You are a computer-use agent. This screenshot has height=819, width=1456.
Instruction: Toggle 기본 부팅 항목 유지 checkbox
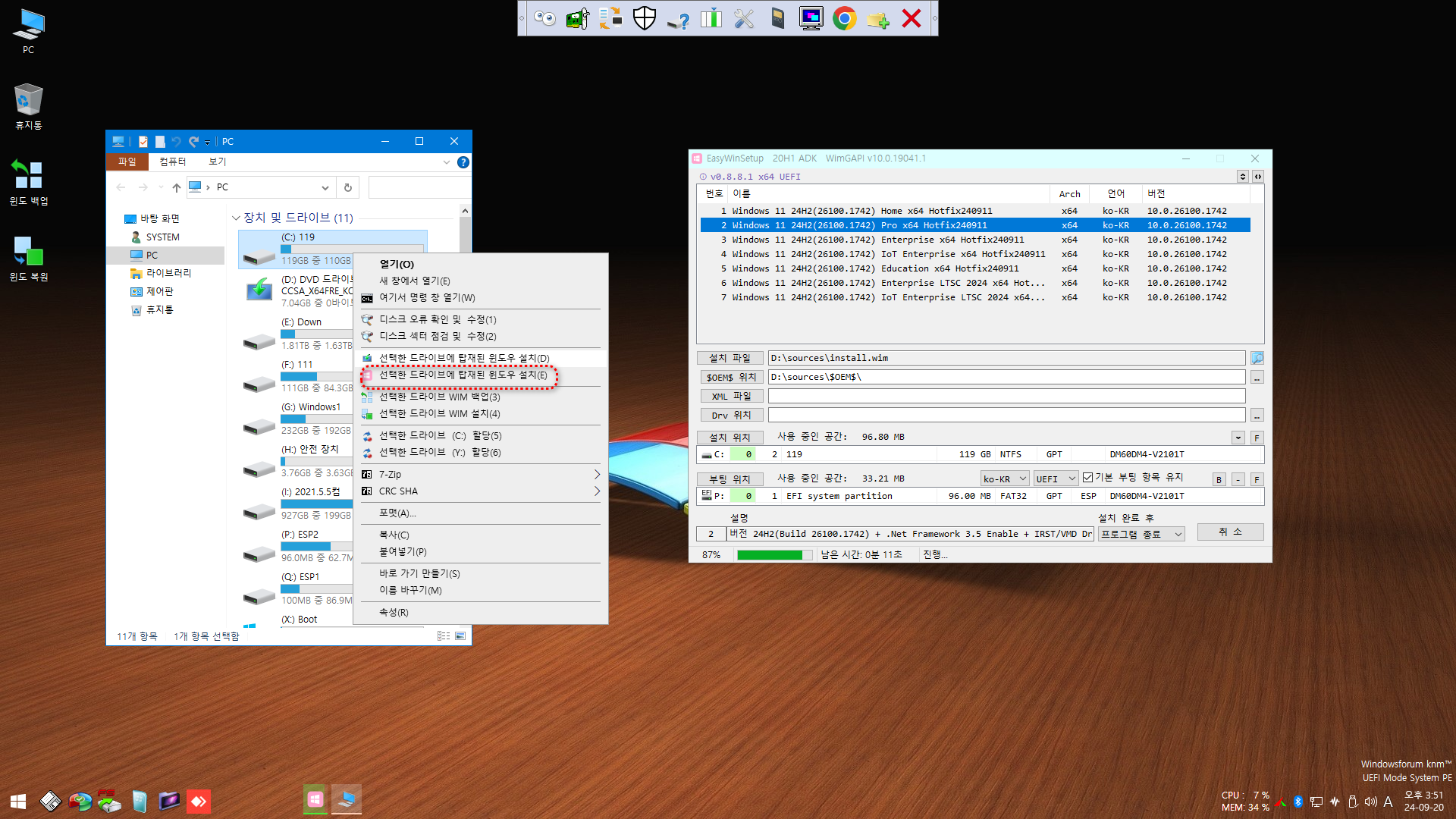click(x=1087, y=478)
